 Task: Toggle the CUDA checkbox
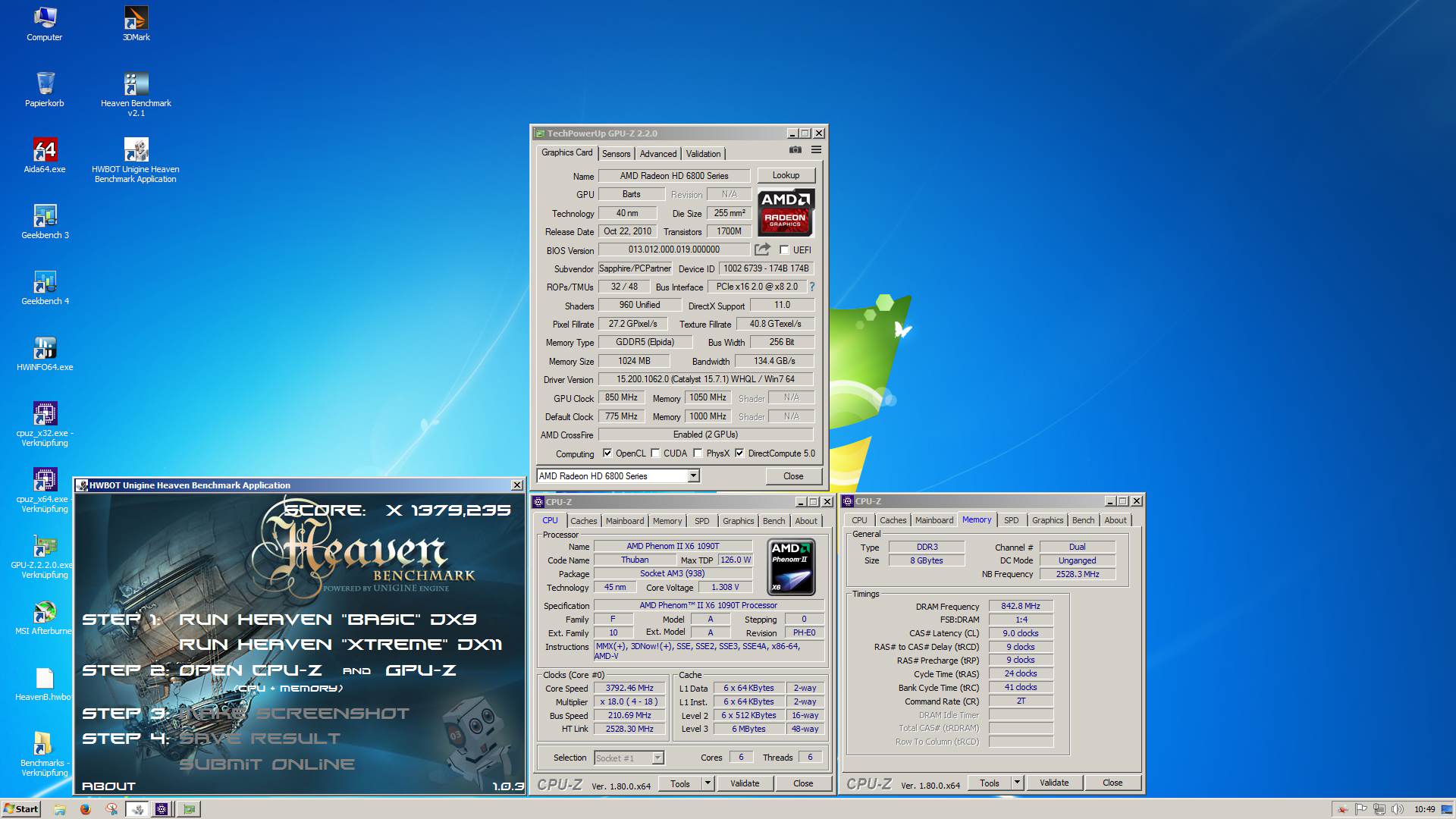pyautogui.click(x=655, y=453)
